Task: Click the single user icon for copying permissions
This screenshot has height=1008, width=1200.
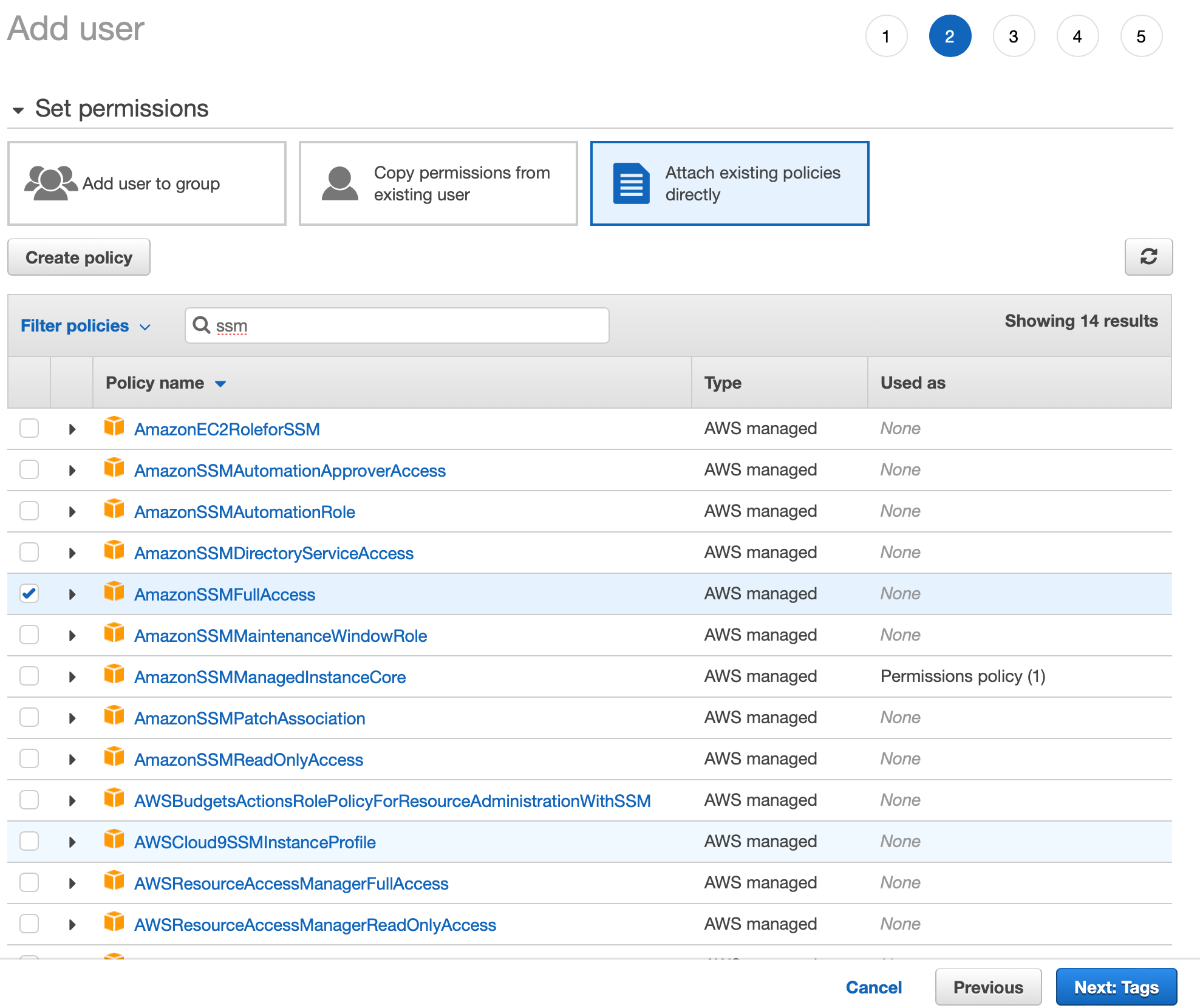Action: tap(339, 183)
